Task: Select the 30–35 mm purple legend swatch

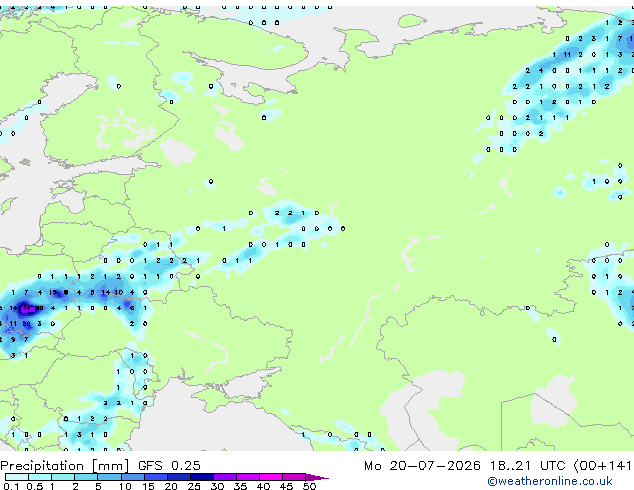Action: pyautogui.click(x=225, y=477)
